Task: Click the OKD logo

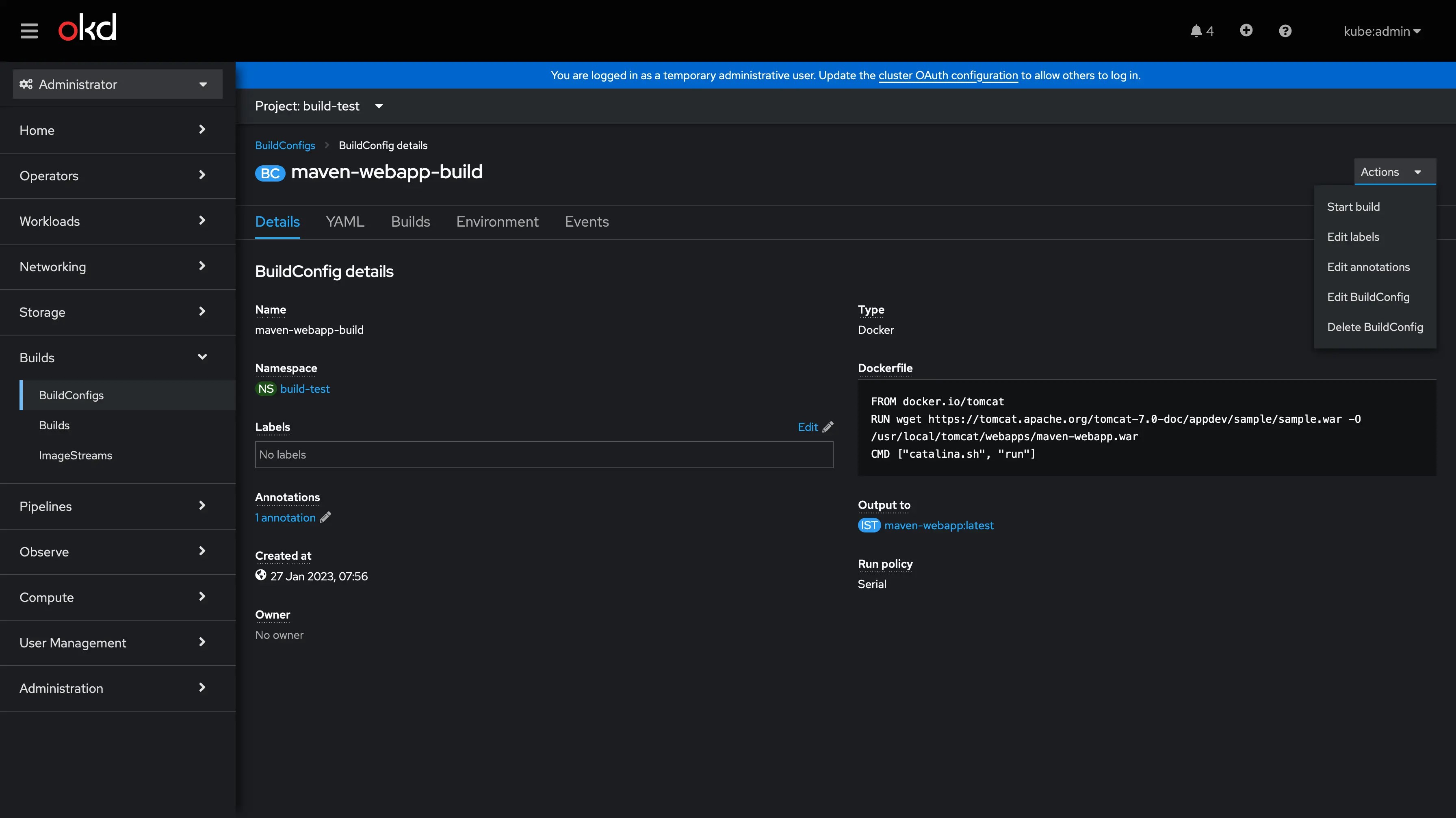Action: [x=87, y=26]
